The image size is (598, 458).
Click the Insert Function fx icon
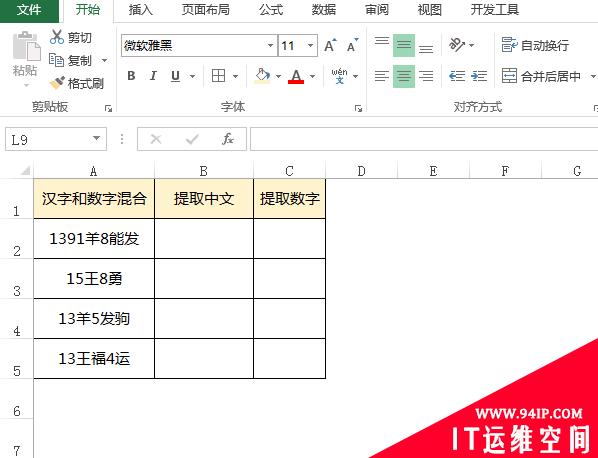point(228,139)
